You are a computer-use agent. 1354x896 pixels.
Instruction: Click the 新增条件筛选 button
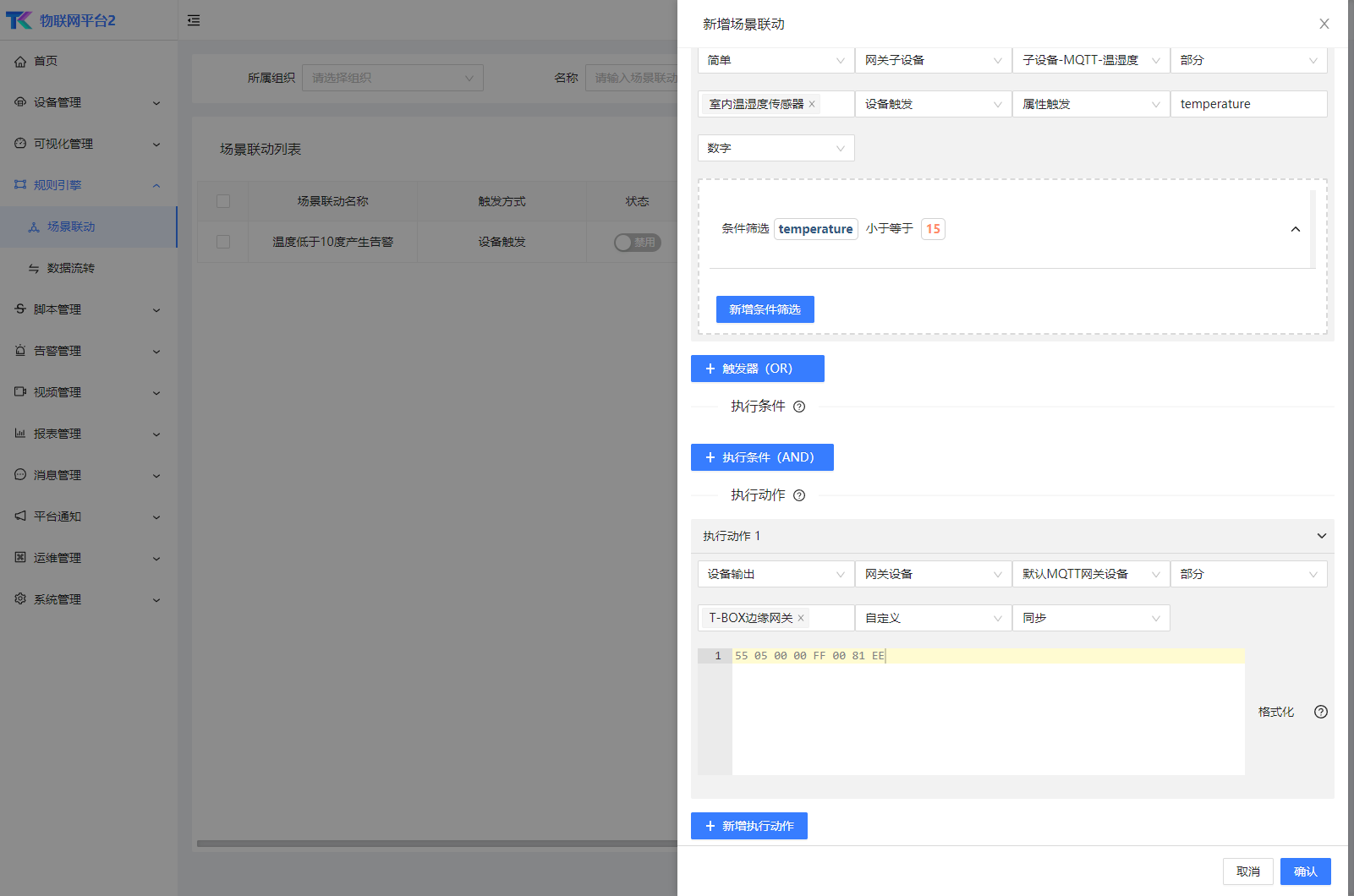(765, 309)
